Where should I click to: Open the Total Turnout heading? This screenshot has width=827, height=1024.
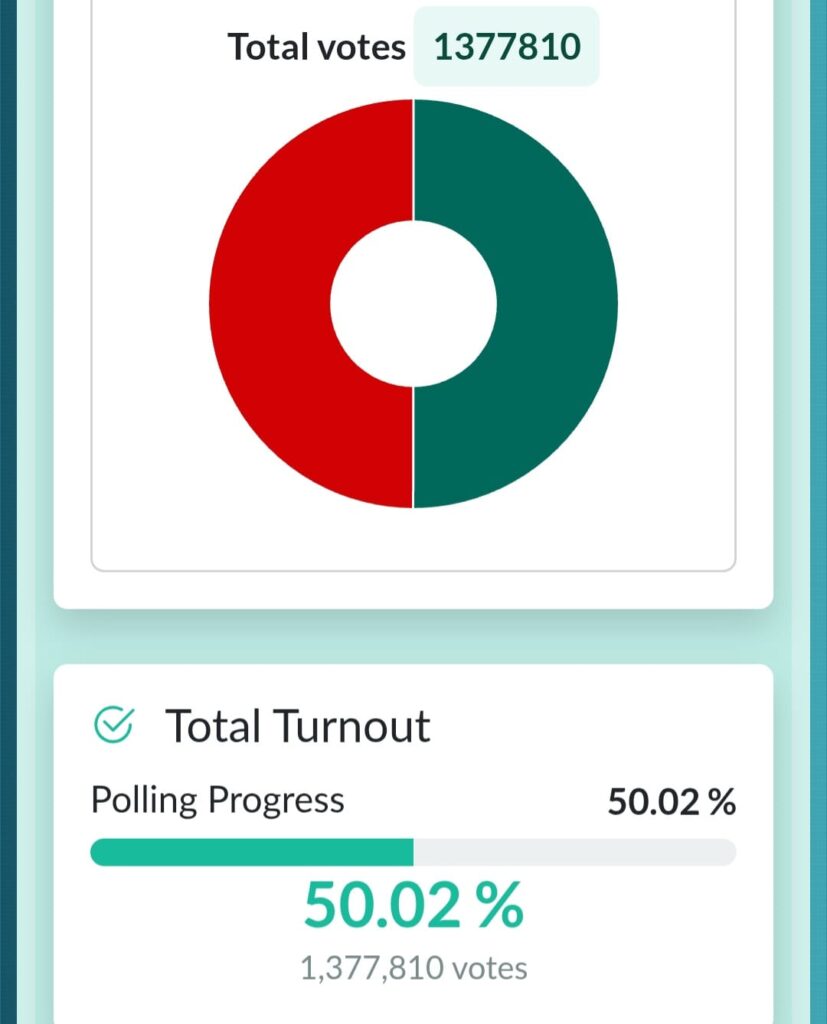coord(297,726)
